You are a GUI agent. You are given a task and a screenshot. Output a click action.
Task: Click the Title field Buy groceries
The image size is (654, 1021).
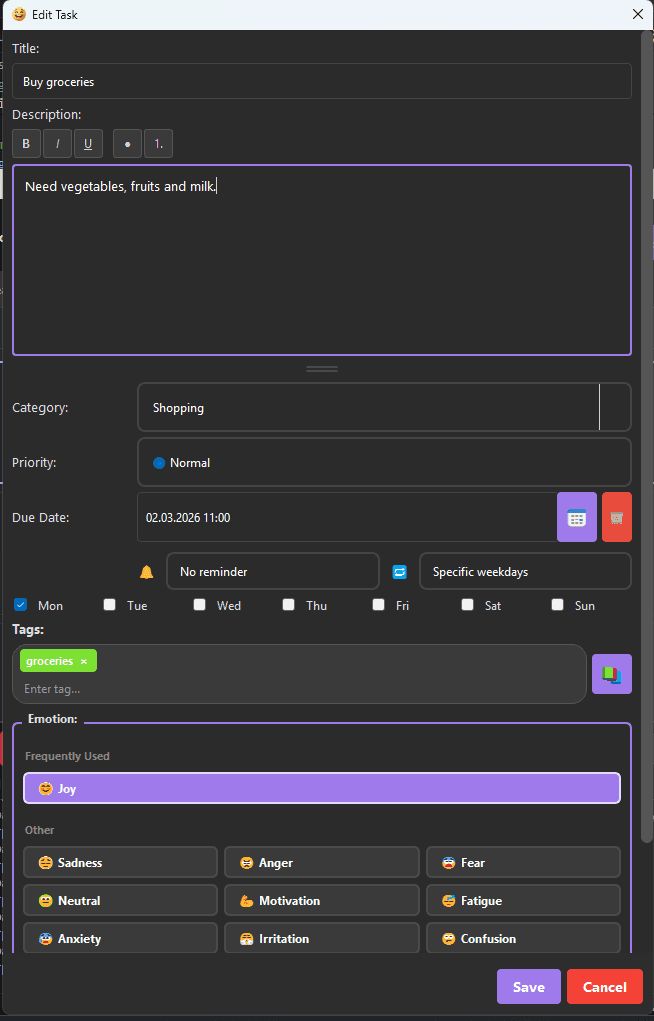(322, 81)
